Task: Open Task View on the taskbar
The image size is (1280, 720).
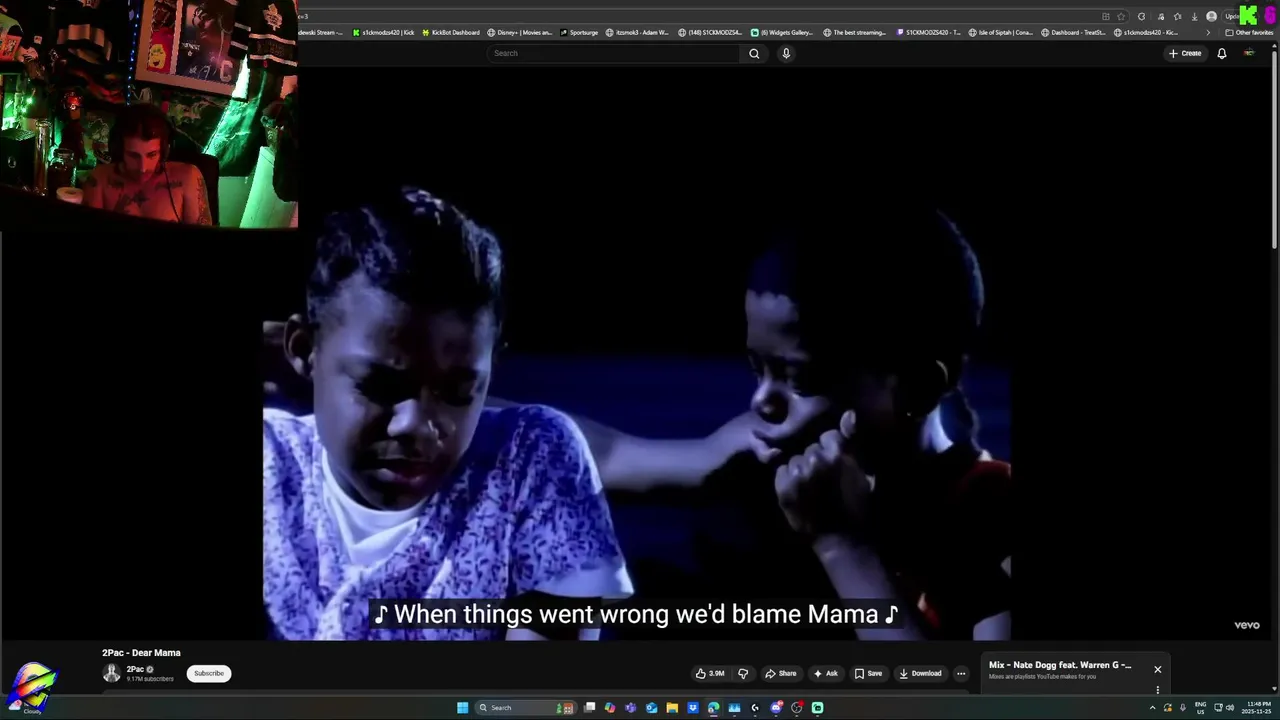Action: (x=589, y=707)
